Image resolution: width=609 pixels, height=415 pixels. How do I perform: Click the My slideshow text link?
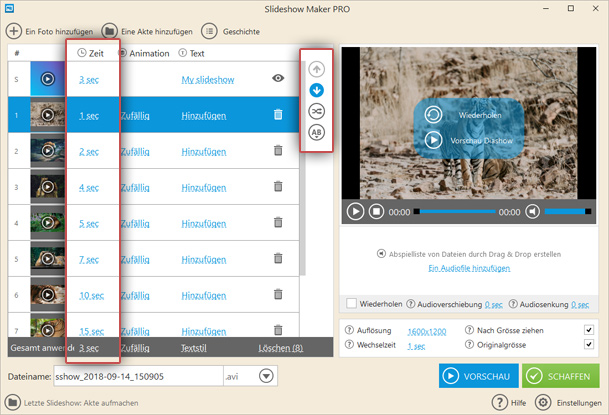tap(208, 80)
